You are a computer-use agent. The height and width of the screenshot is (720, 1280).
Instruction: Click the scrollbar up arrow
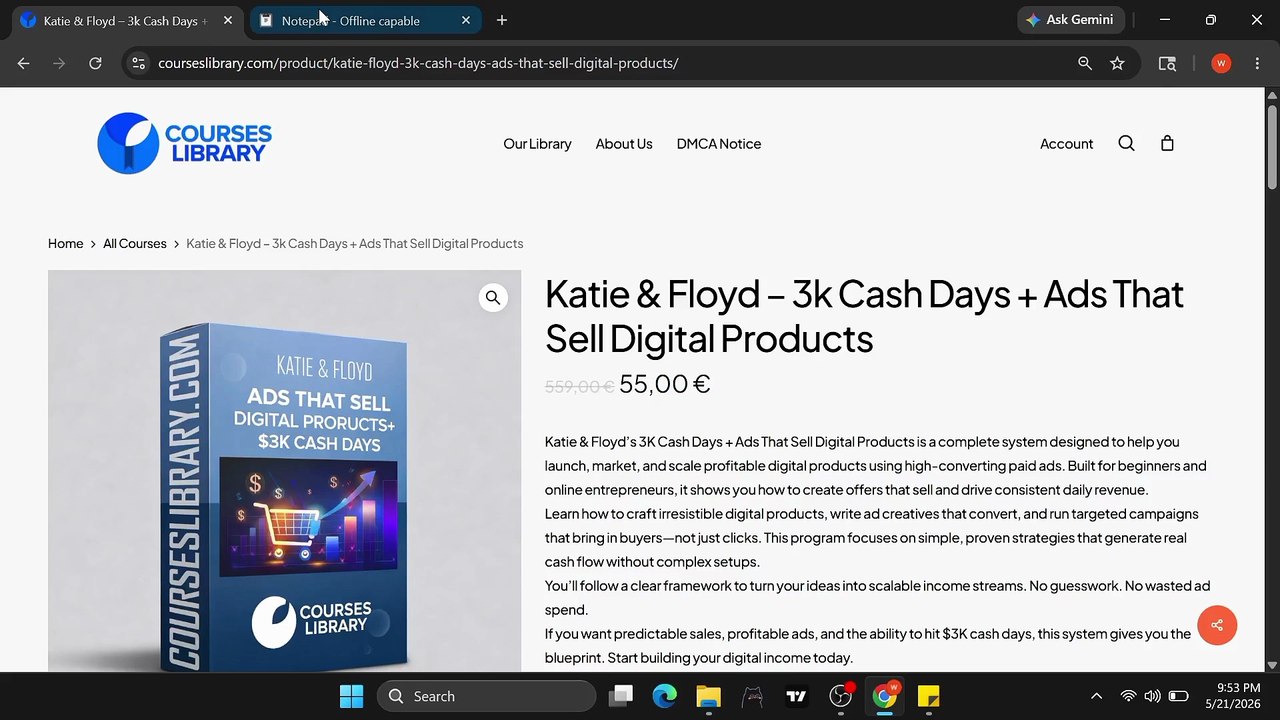pos(1272,95)
